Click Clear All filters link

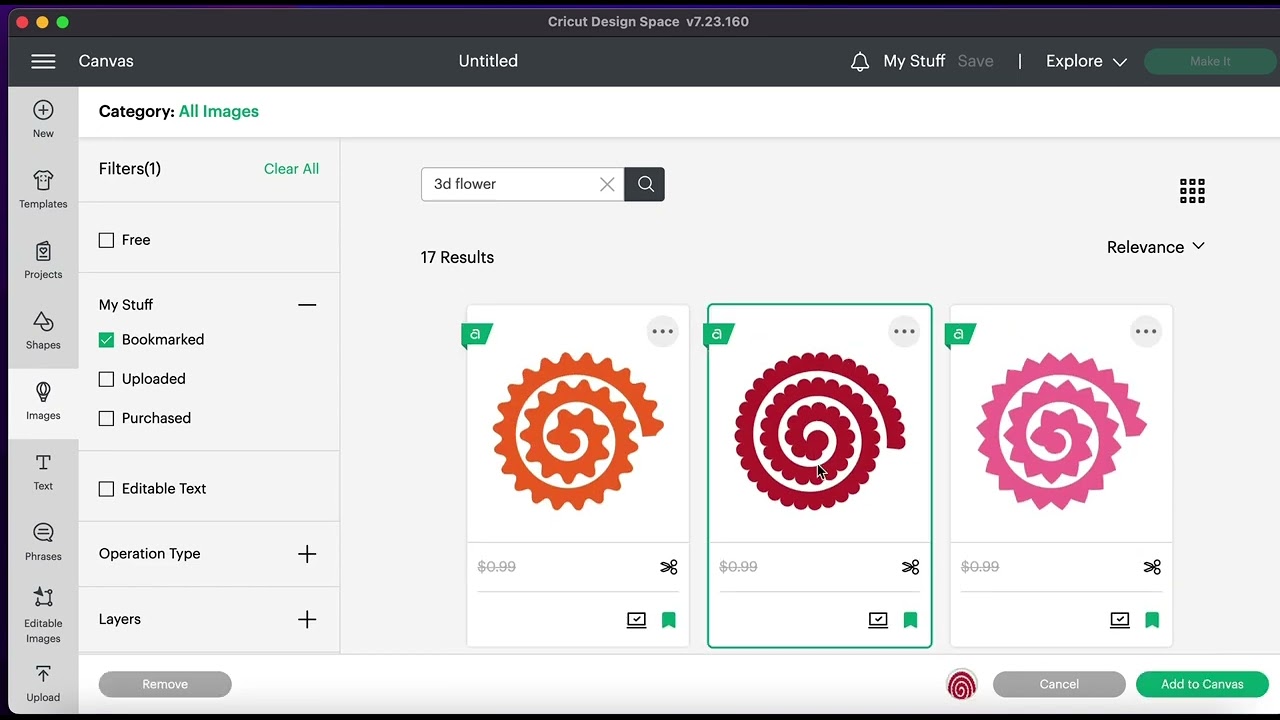(x=291, y=169)
